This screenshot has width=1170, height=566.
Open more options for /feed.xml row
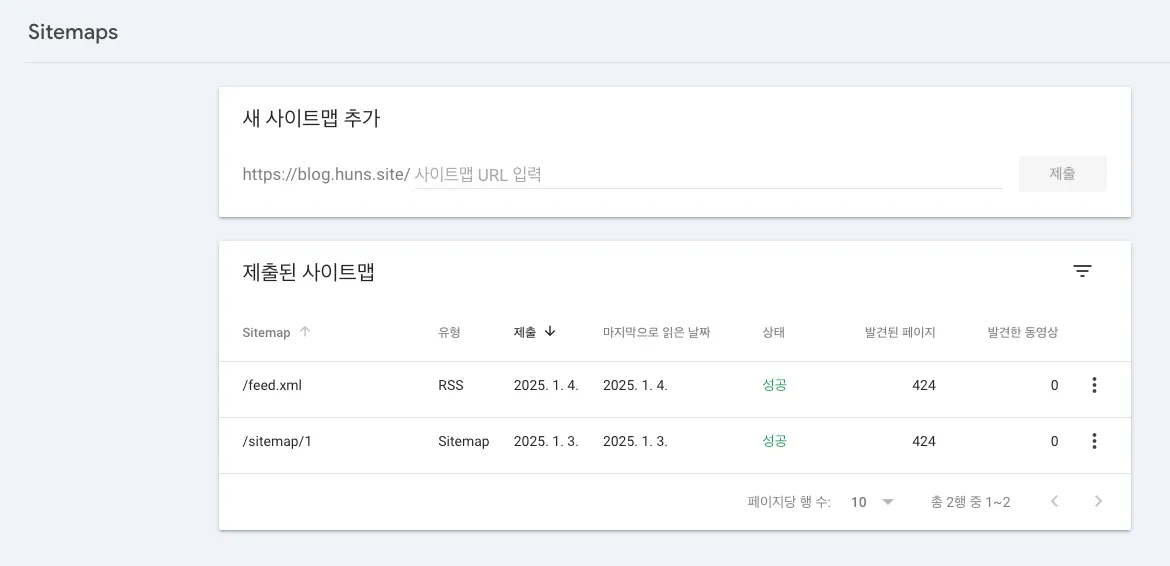(1094, 385)
